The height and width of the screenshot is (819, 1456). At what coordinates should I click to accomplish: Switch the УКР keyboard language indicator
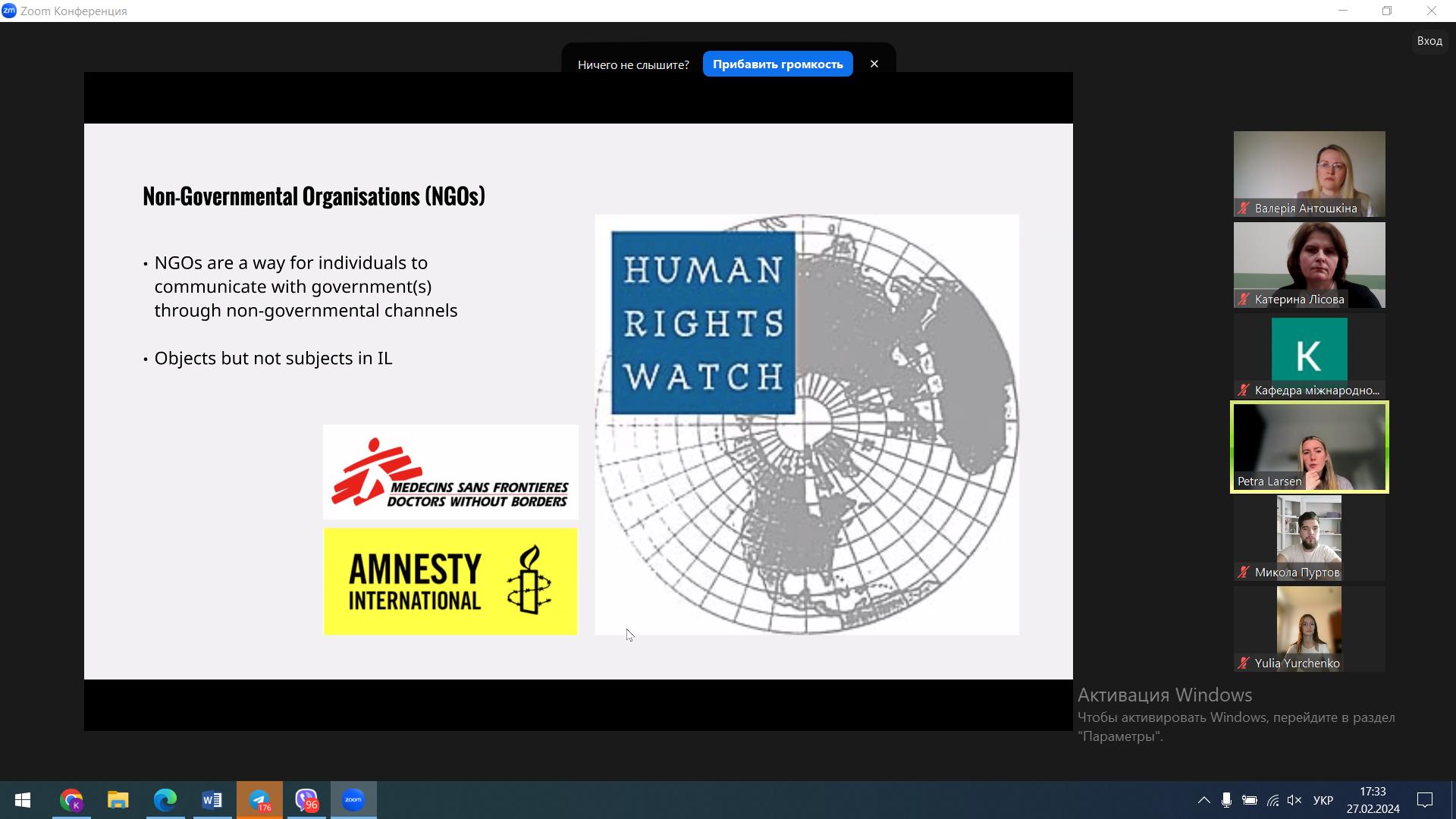[x=1323, y=800]
